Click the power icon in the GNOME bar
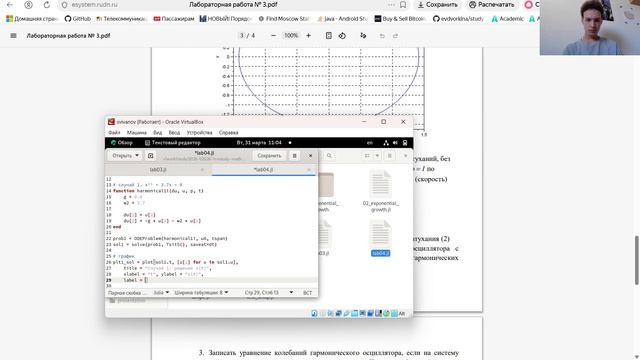 [405, 143]
